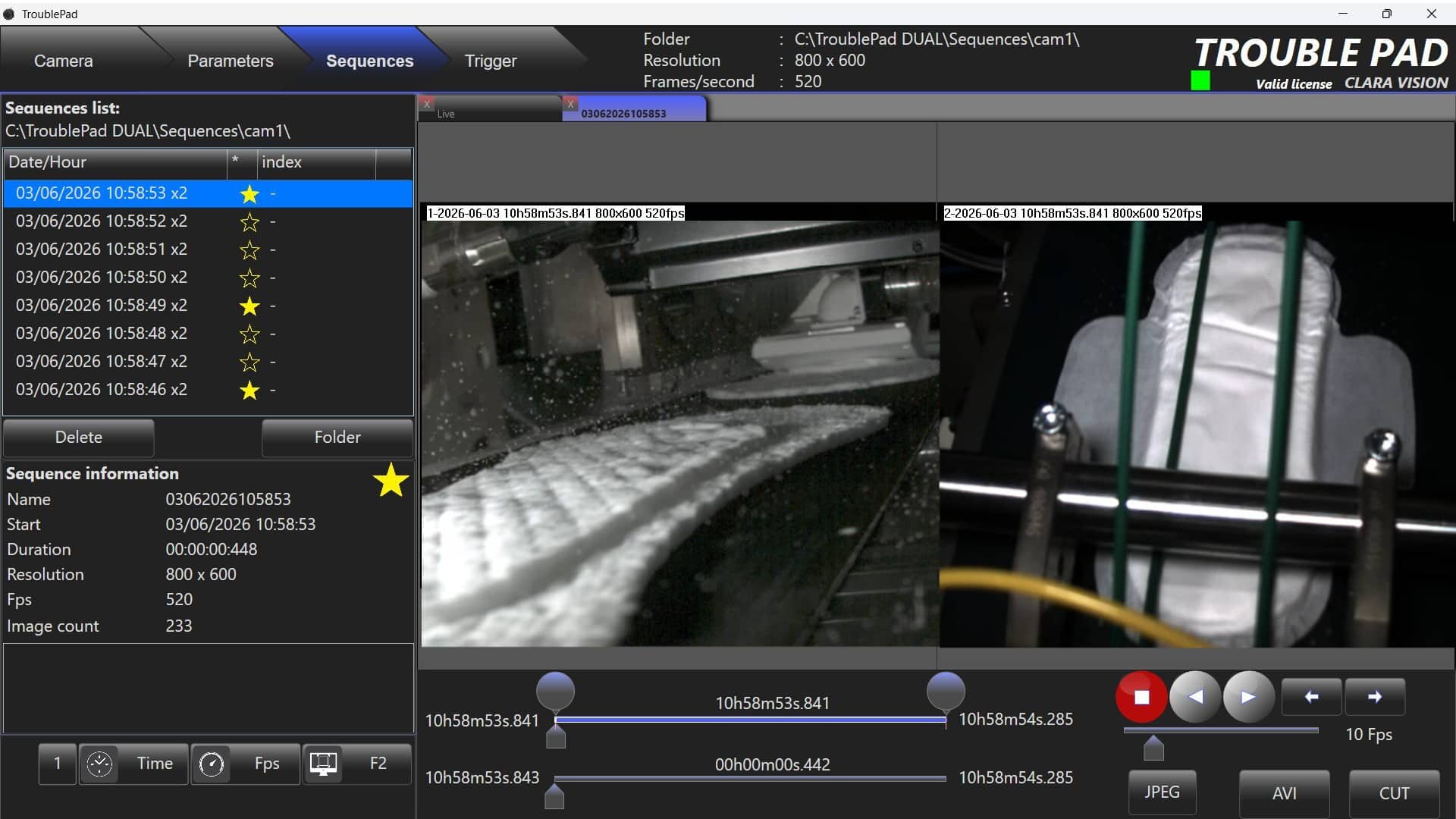The image size is (1456, 819).
Task: Click the CUT button
Action: pyautogui.click(x=1394, y=793)
